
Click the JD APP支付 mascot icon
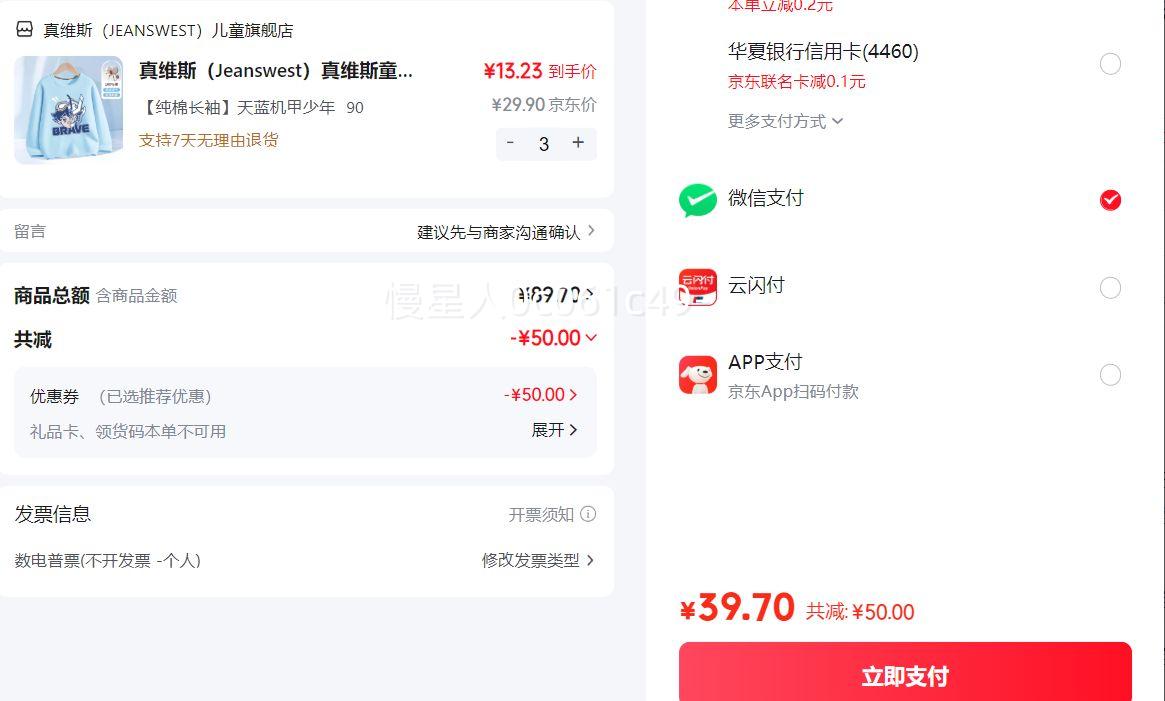point(698,375)
